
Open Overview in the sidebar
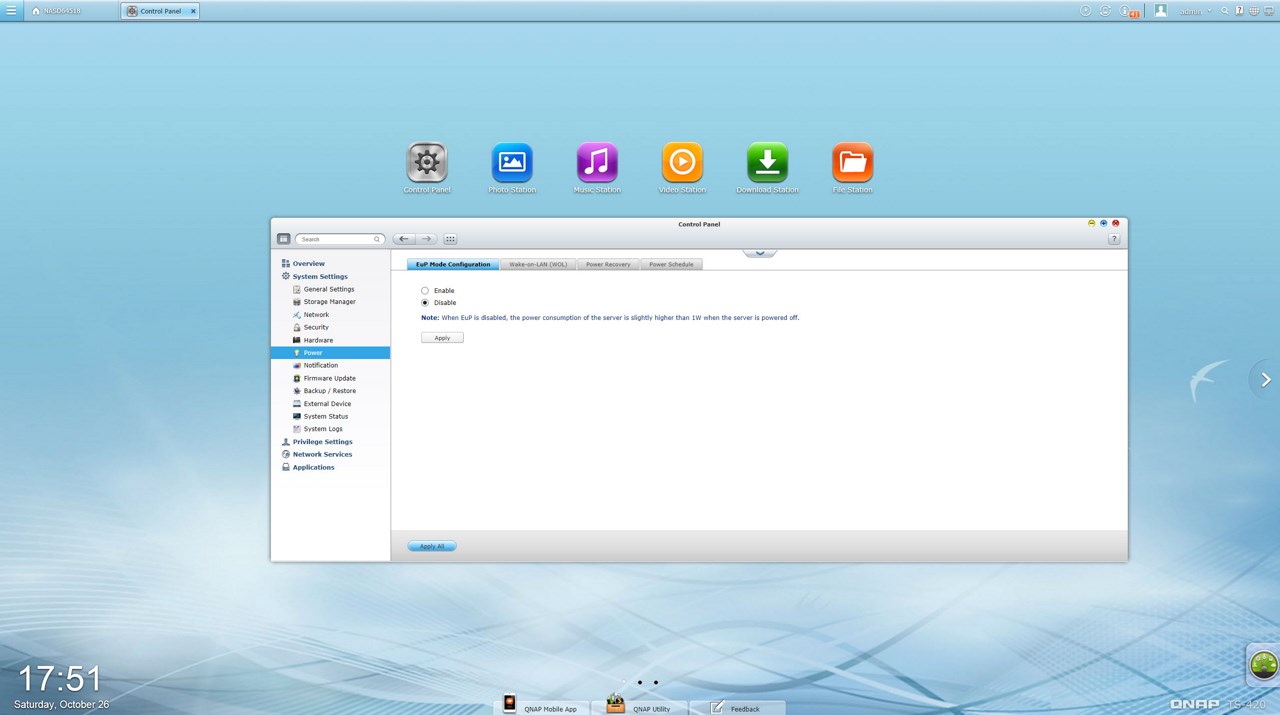pos(309,264)
